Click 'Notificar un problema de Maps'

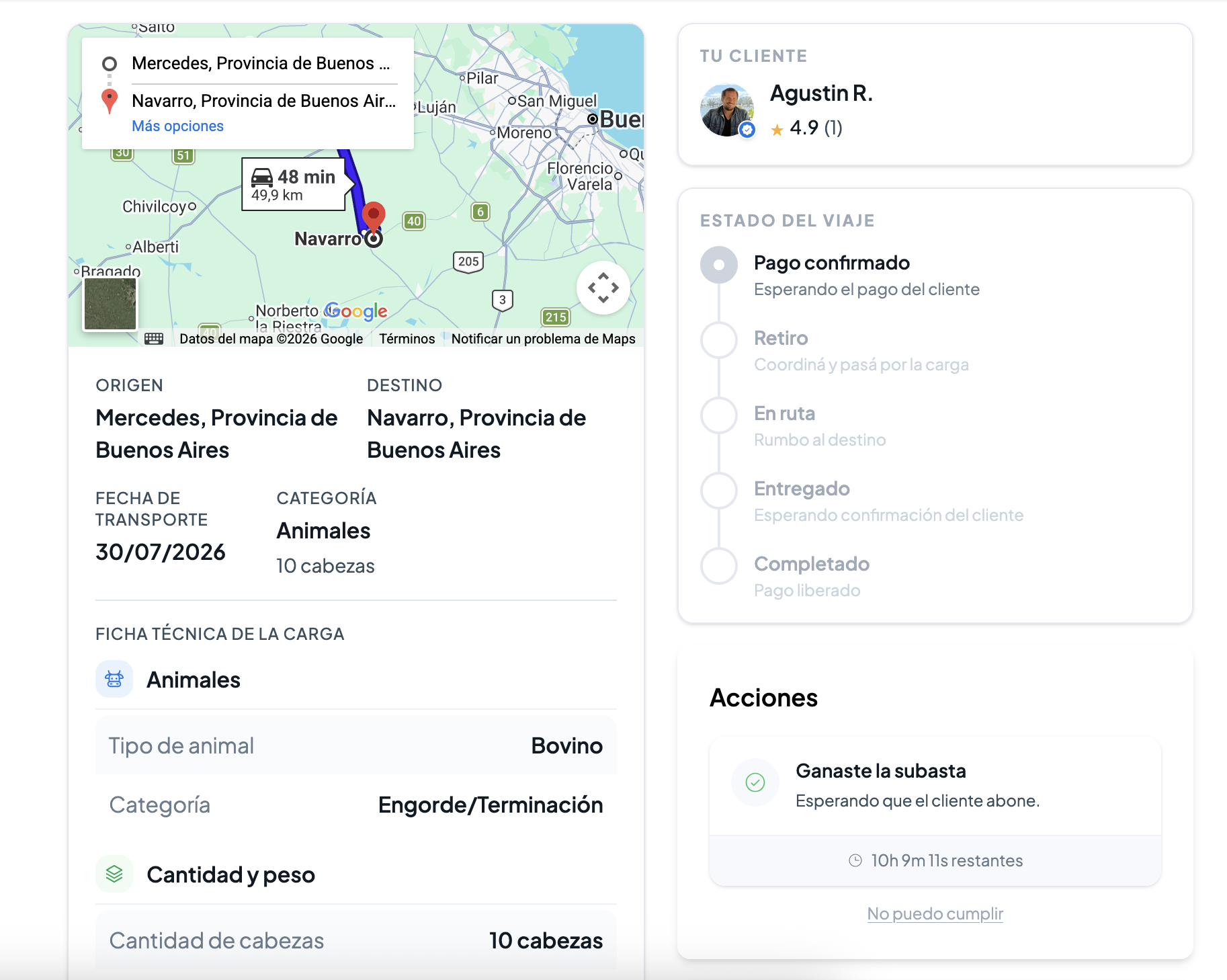pyautogui.click(x=543, y=339)
